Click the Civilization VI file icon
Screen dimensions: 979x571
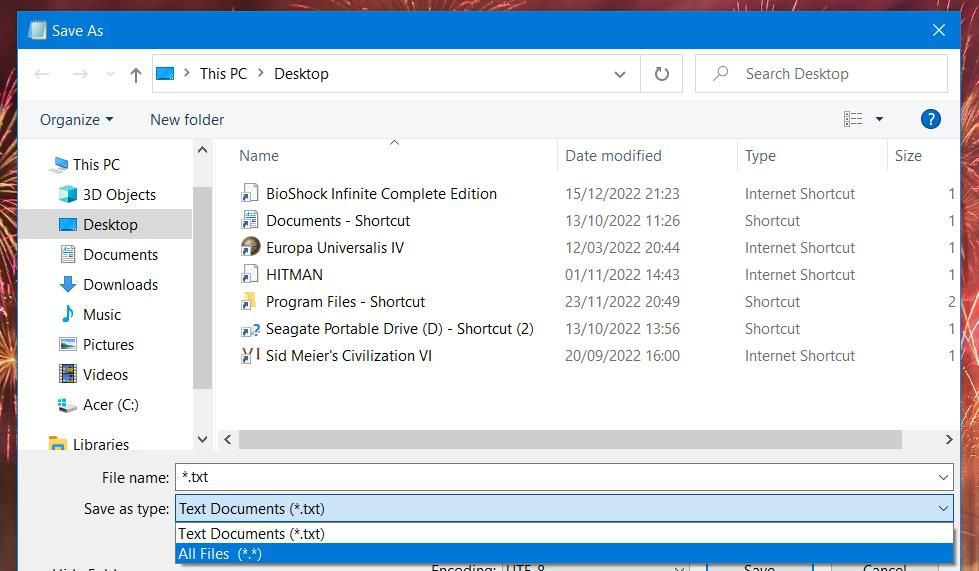coord(250,356)
